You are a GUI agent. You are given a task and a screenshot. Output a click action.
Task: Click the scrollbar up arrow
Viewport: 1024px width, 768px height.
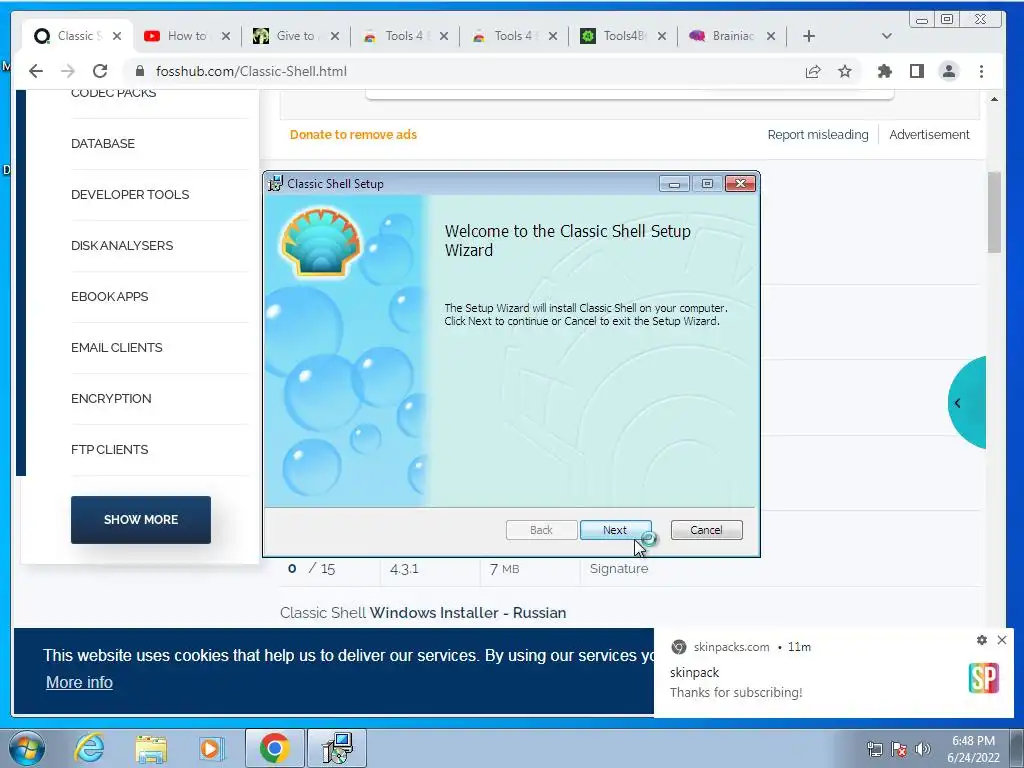tap(994, 99)
